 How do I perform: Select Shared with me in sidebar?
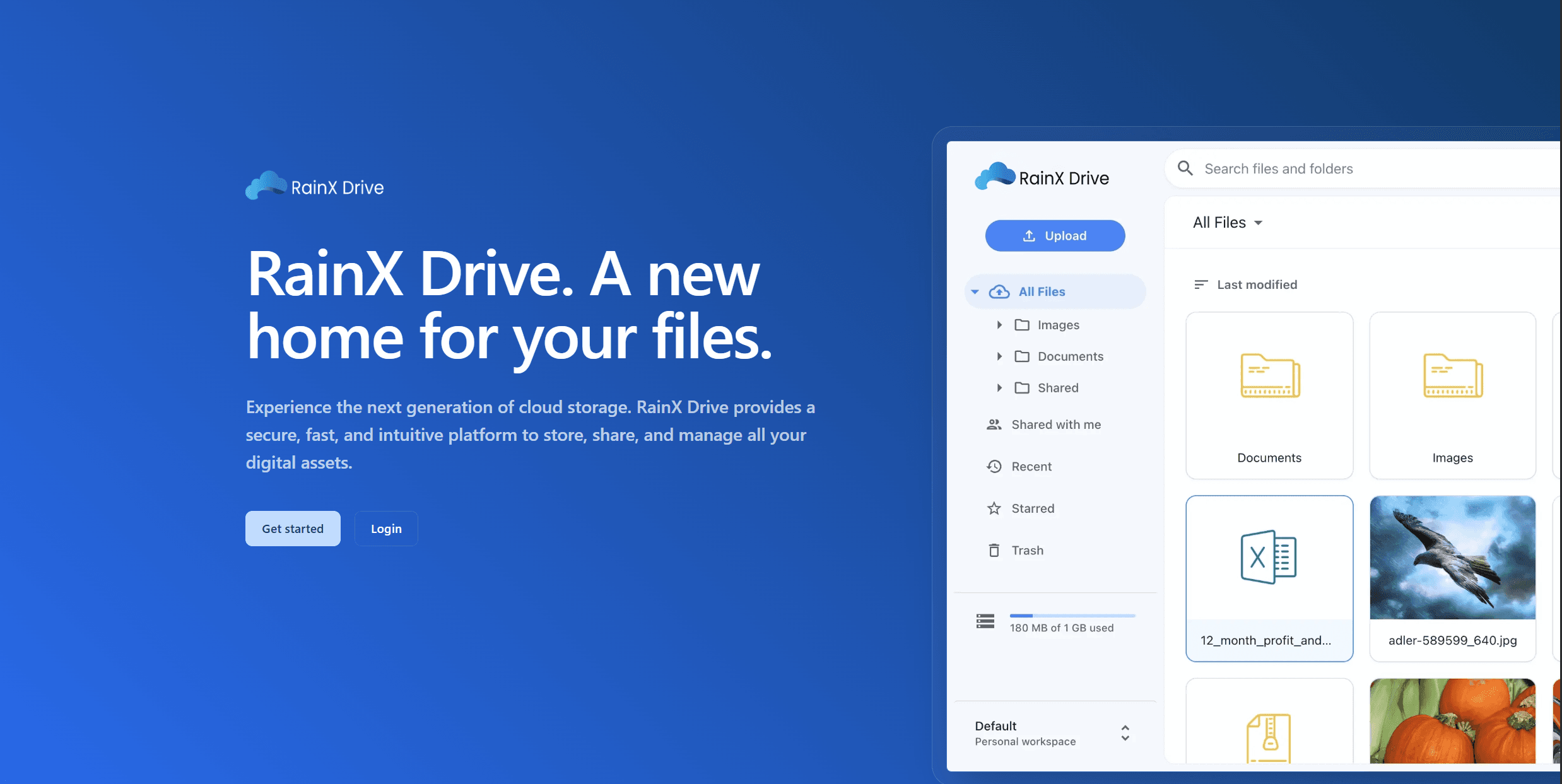(x=1056, y=424)
